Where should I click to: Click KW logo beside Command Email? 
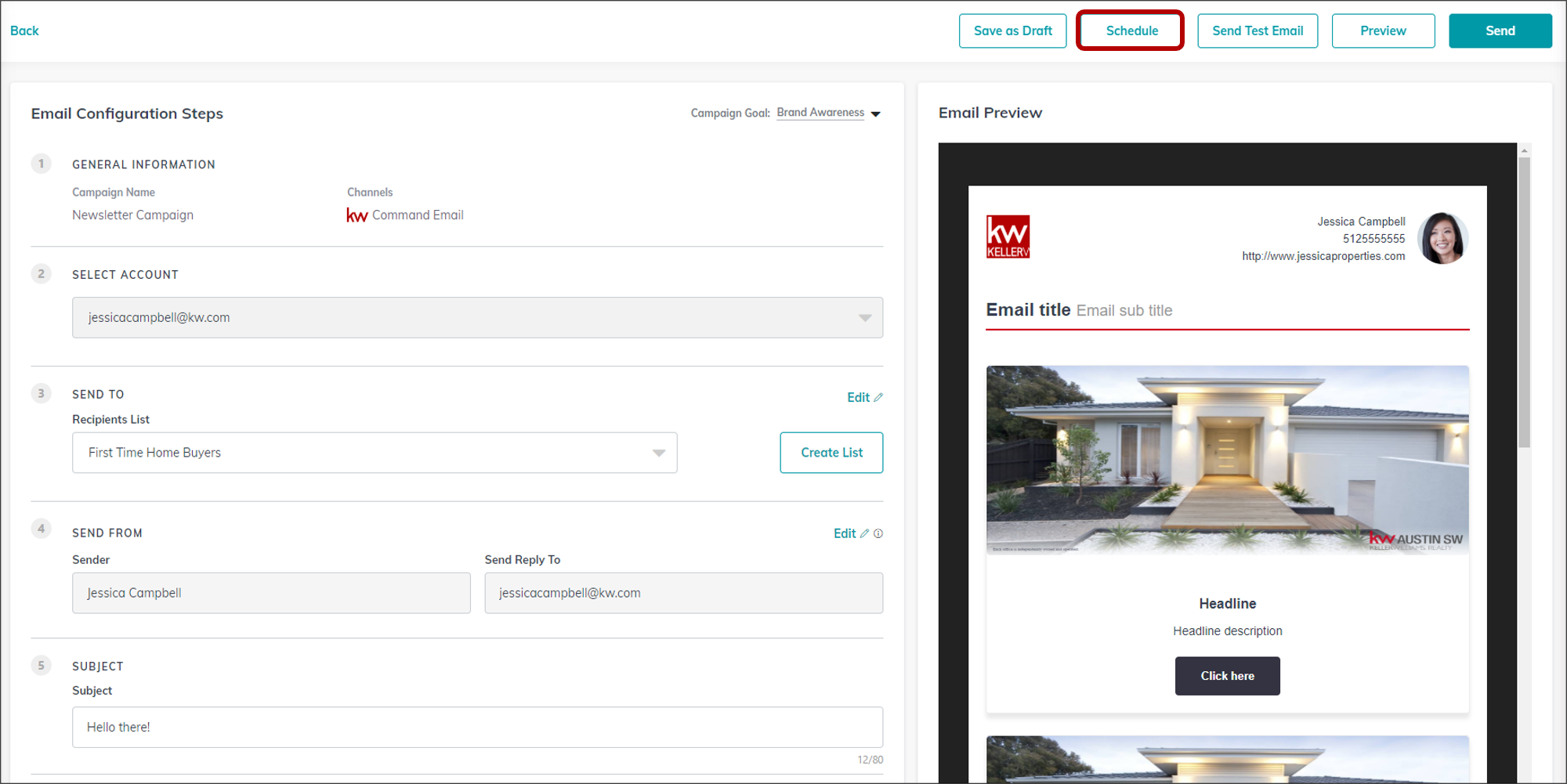(357, 215)
